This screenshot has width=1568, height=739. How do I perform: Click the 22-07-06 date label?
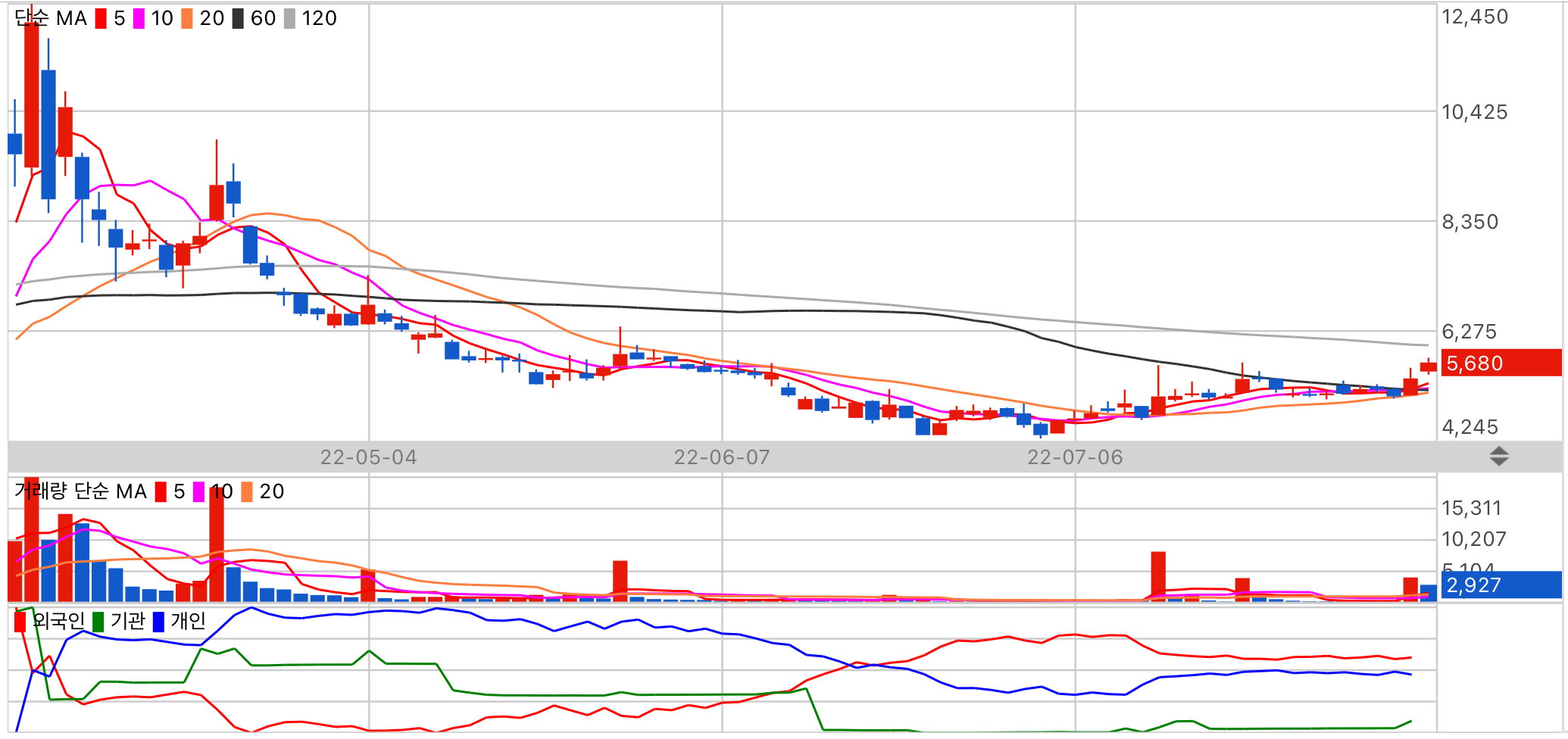point(1075,457)
